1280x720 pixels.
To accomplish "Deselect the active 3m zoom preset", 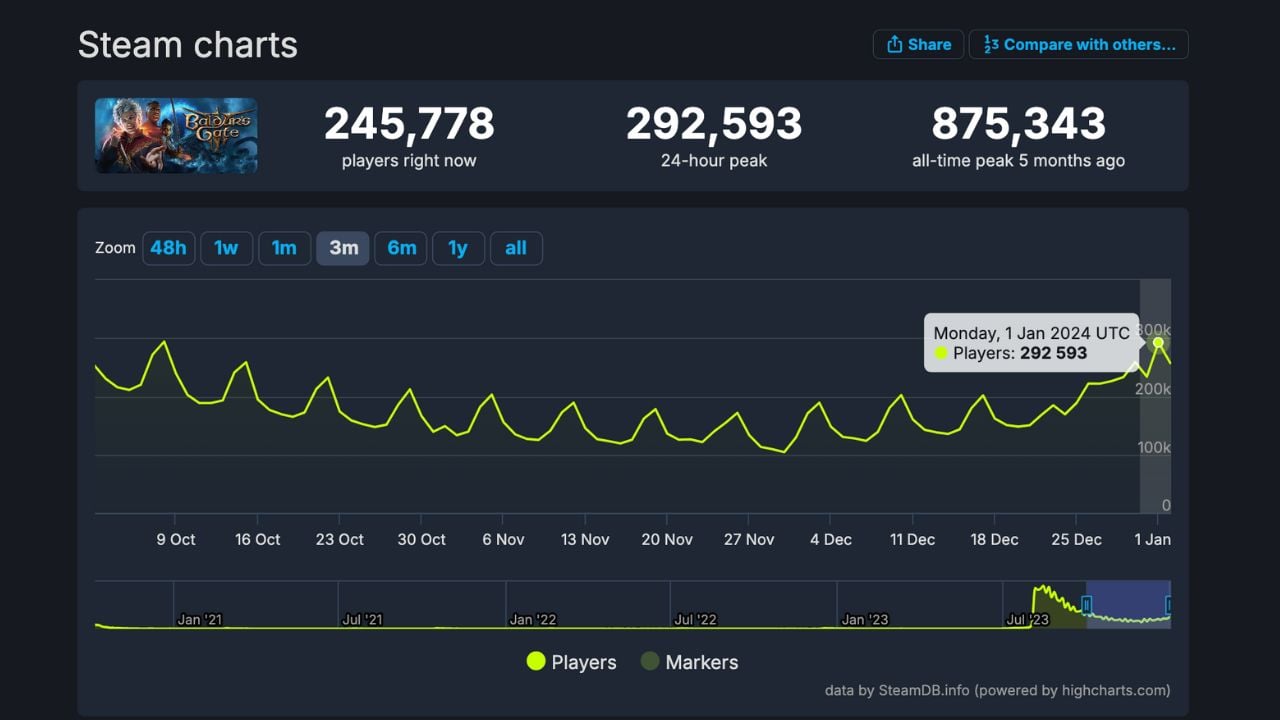I will tap(342, 248).
